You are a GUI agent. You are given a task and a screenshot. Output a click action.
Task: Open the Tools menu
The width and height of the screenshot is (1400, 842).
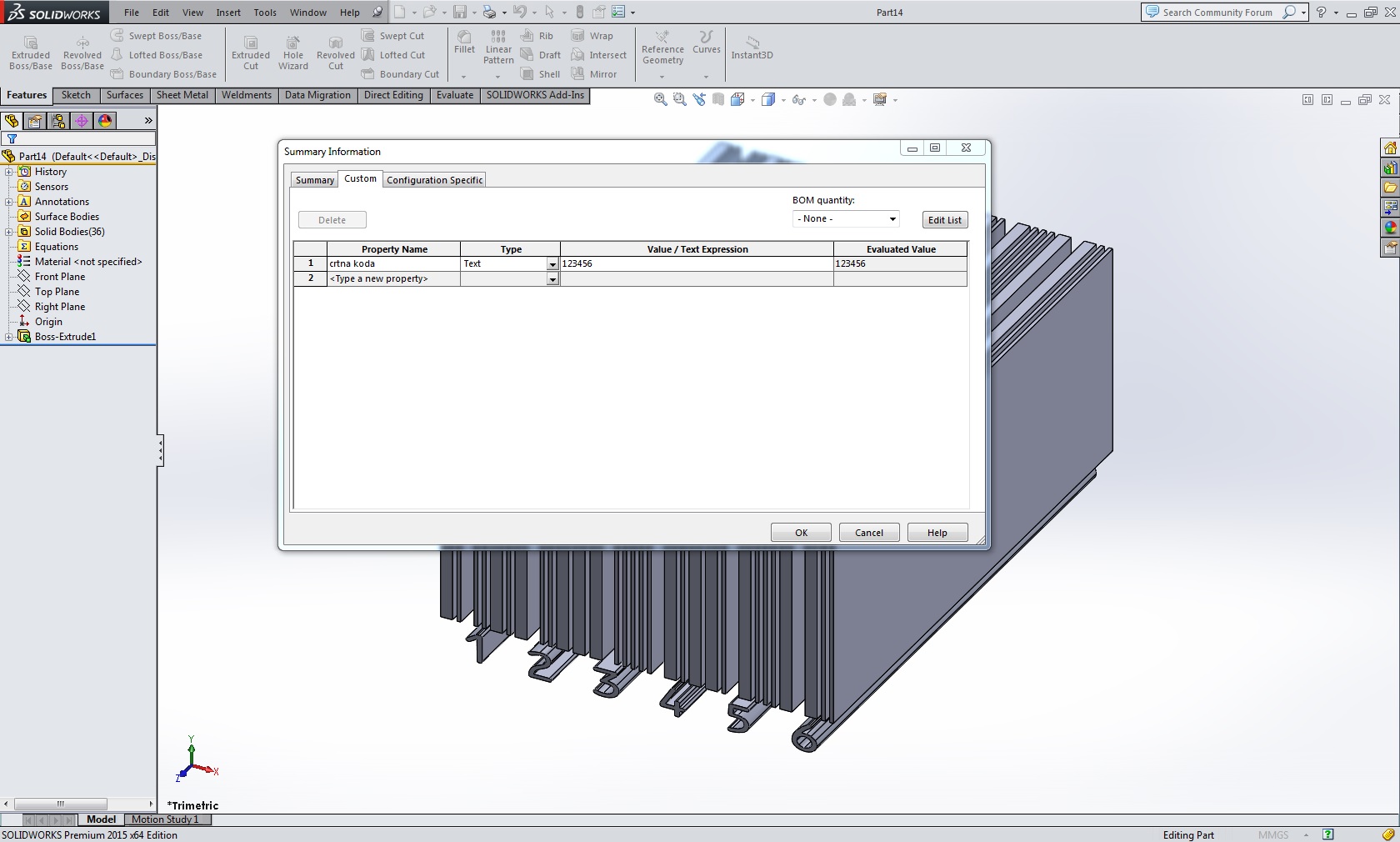click(264, 13)
